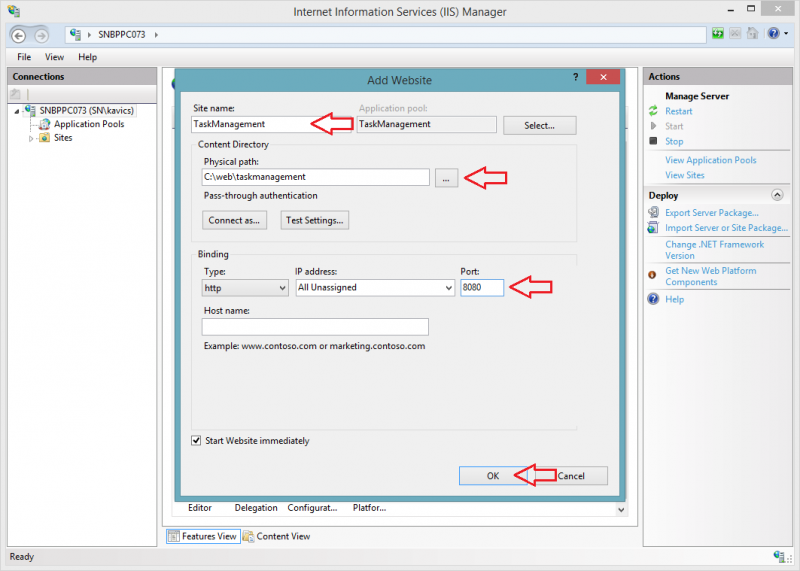Click the Stop loading icon in toolbar
Viewport: 800px width, 571px height.
(x=735, y=34)
